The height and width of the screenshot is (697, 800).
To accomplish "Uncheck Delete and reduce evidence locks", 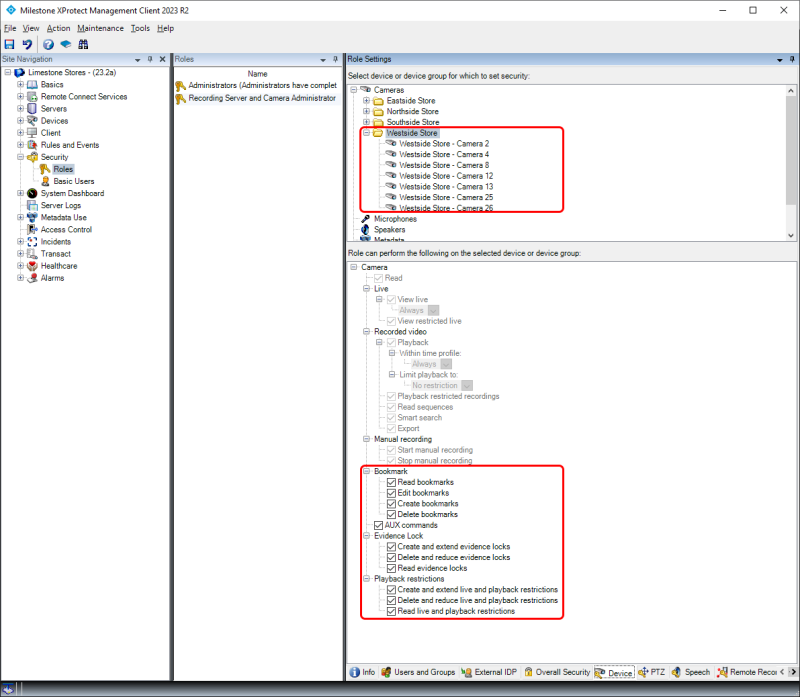I will 391,557.
